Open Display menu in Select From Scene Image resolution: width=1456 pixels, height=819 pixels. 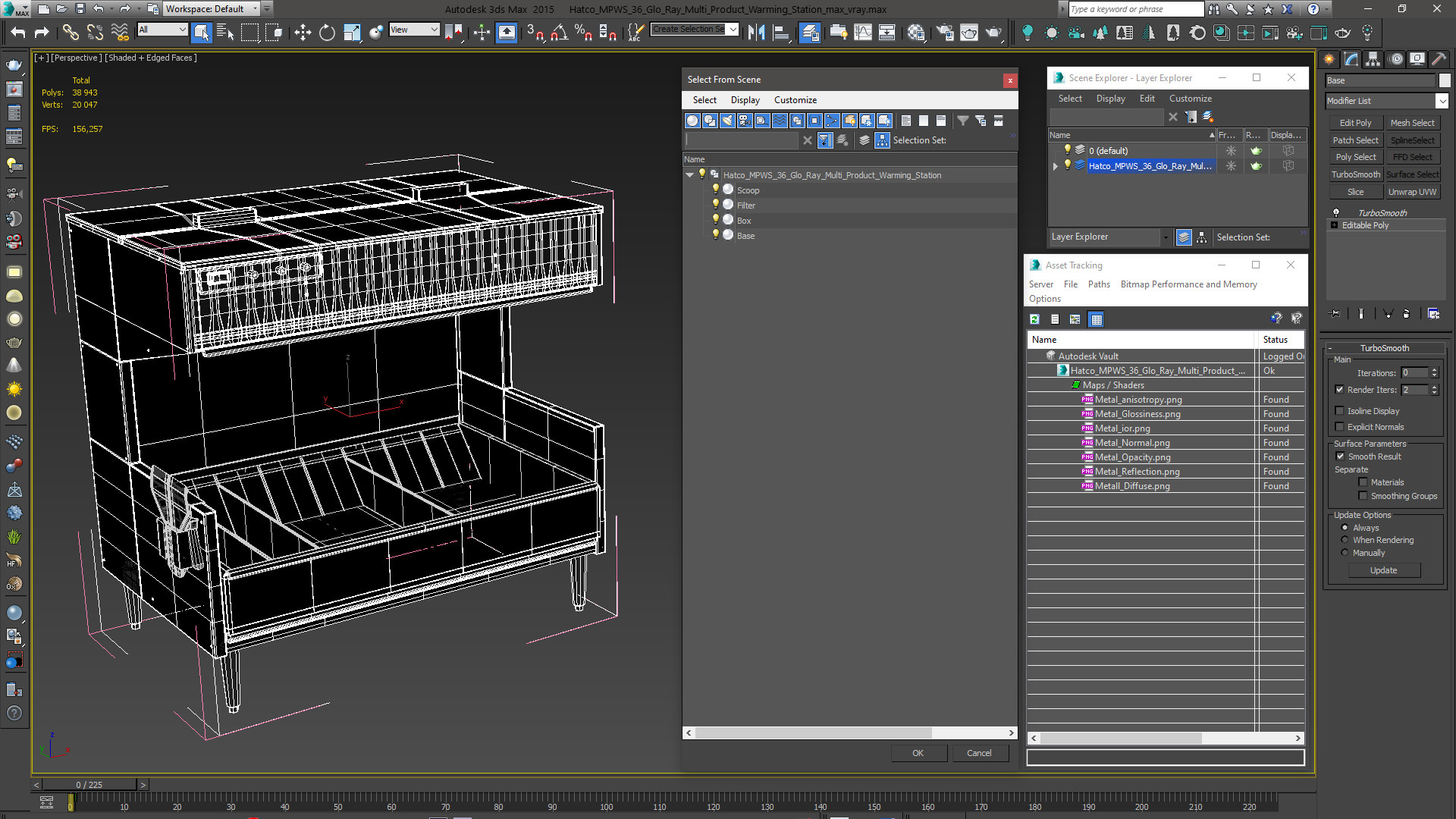(x=745, y=100)
